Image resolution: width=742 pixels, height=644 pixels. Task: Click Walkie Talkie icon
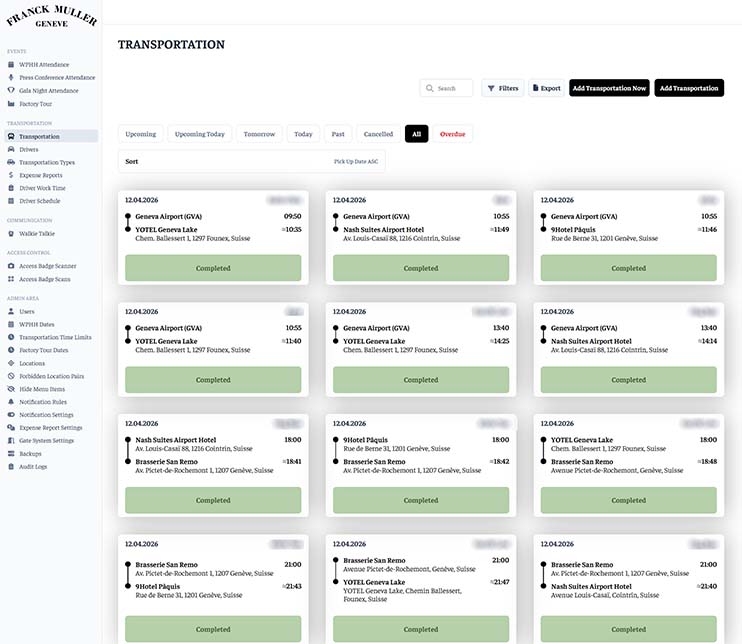pyautogui.click(x=11, y=233)
